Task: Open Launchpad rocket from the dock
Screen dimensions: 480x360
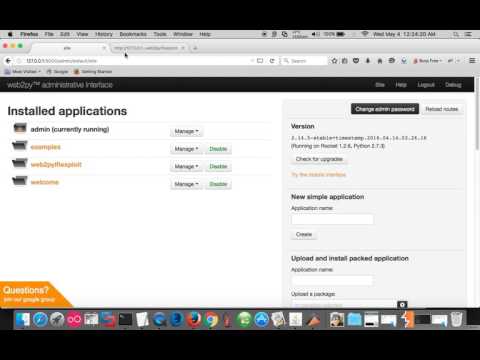Action: tap(57, 320)
